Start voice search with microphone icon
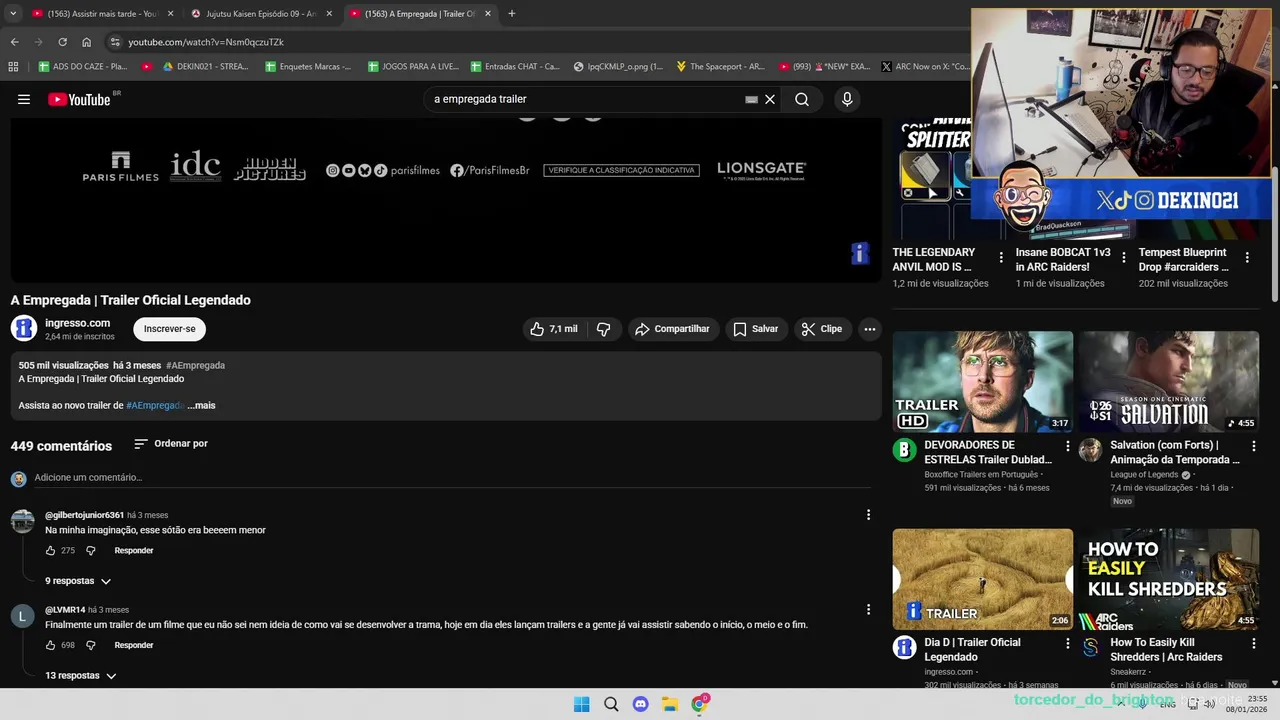 (x=847, y=99)
